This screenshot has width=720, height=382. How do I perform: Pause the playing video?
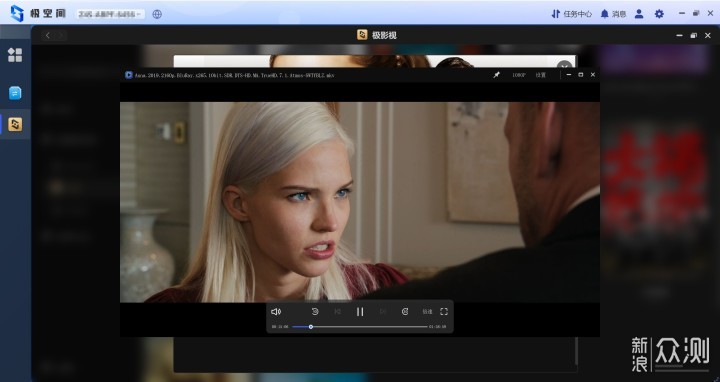(360, 312)
